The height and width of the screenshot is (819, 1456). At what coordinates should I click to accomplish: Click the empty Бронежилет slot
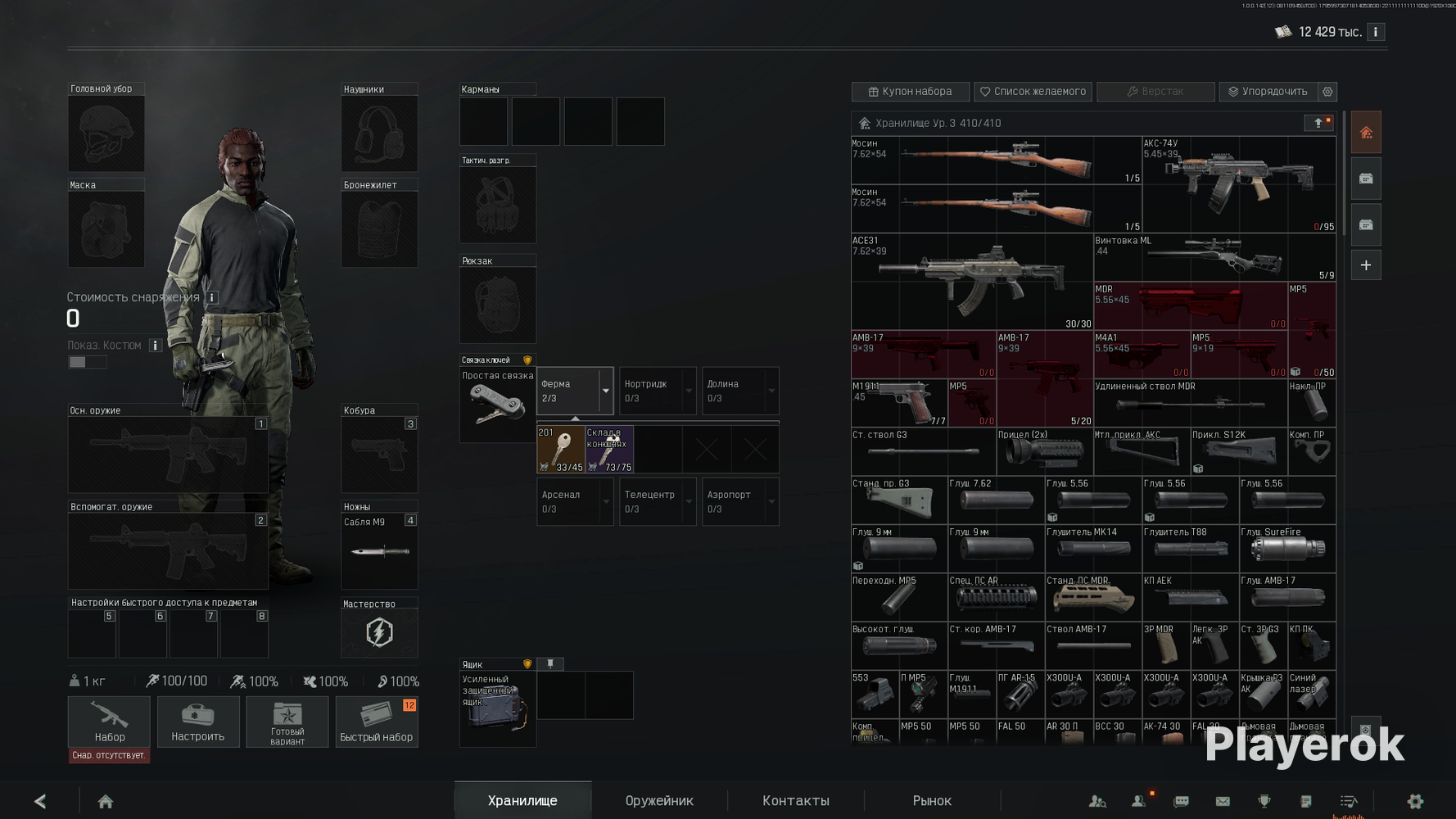point(379,229)
